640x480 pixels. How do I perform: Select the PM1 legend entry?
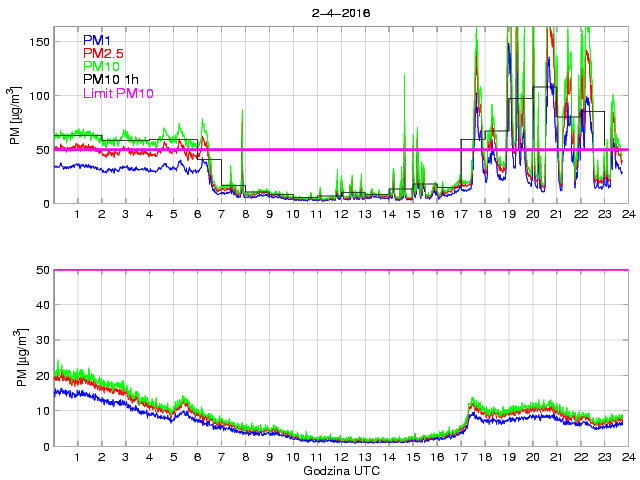click(x=97, y=39)
